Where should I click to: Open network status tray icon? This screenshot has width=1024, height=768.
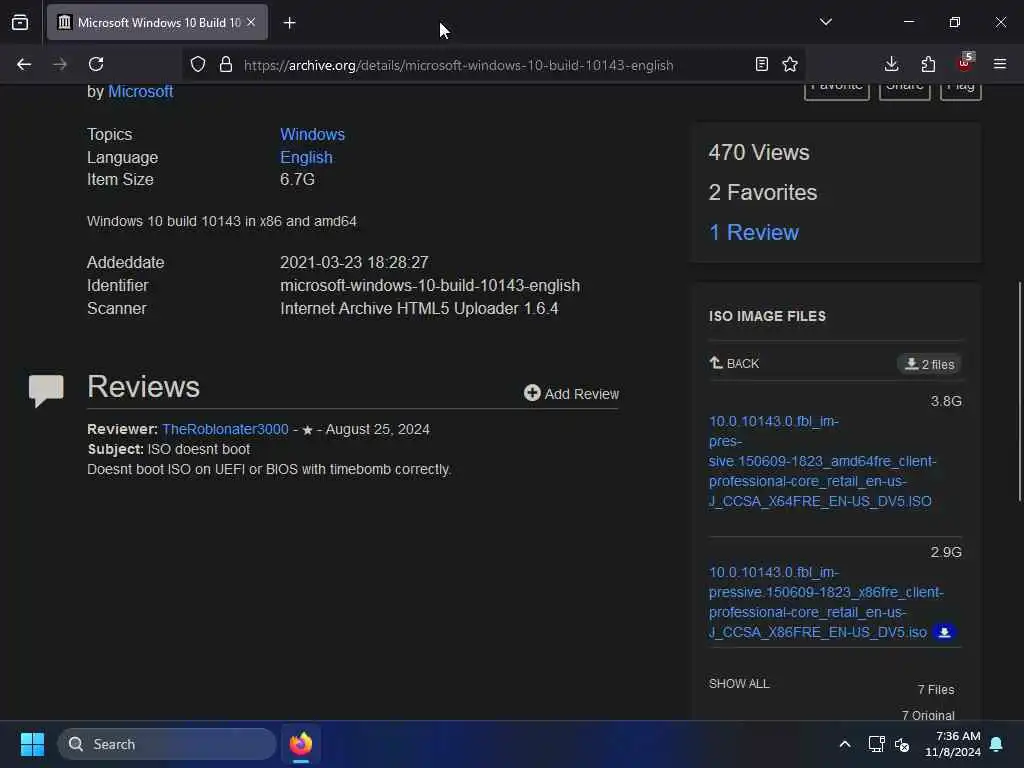coord(876,744)
